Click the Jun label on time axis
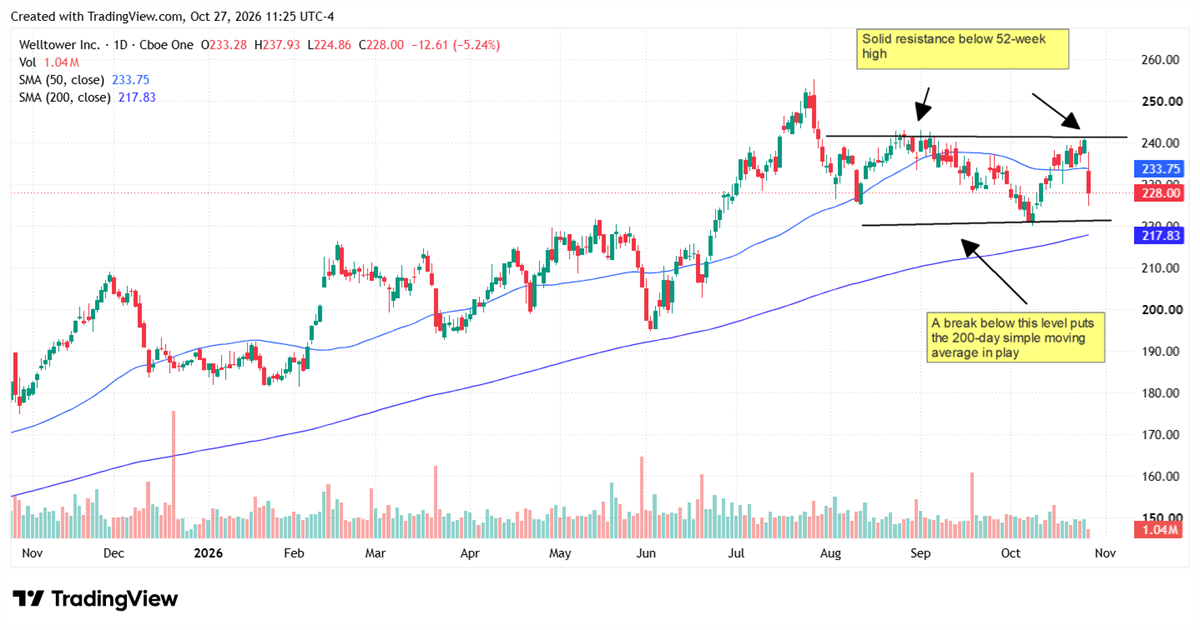The image size is (1200, 630). coord(646,552)
